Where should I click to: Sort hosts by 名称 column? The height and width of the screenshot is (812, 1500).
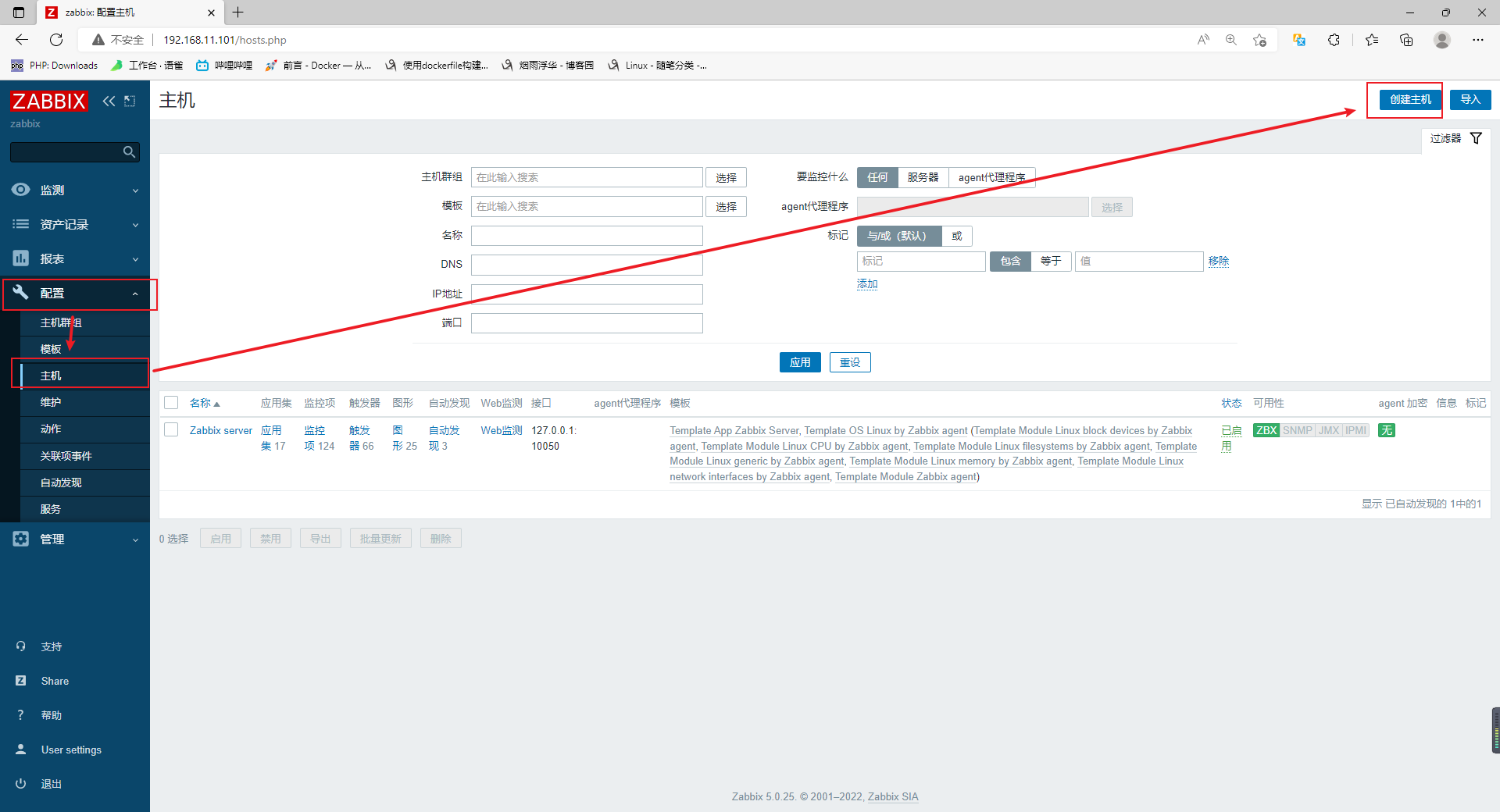coord(205,403)
